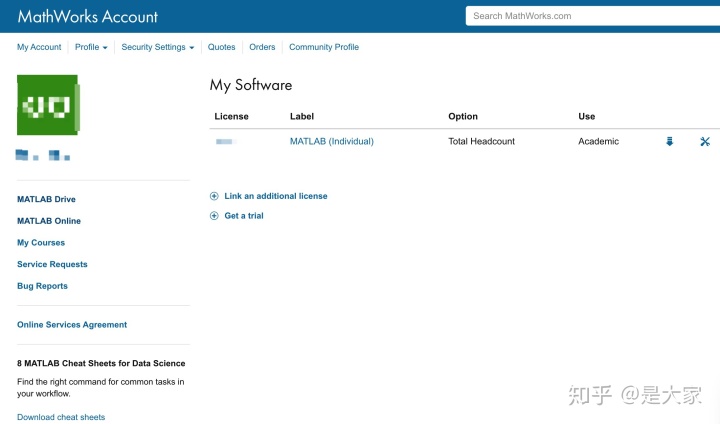Click the Academic use cell
Image resolution: width=720 pixels, height=424 pixels.
point(598,141)
